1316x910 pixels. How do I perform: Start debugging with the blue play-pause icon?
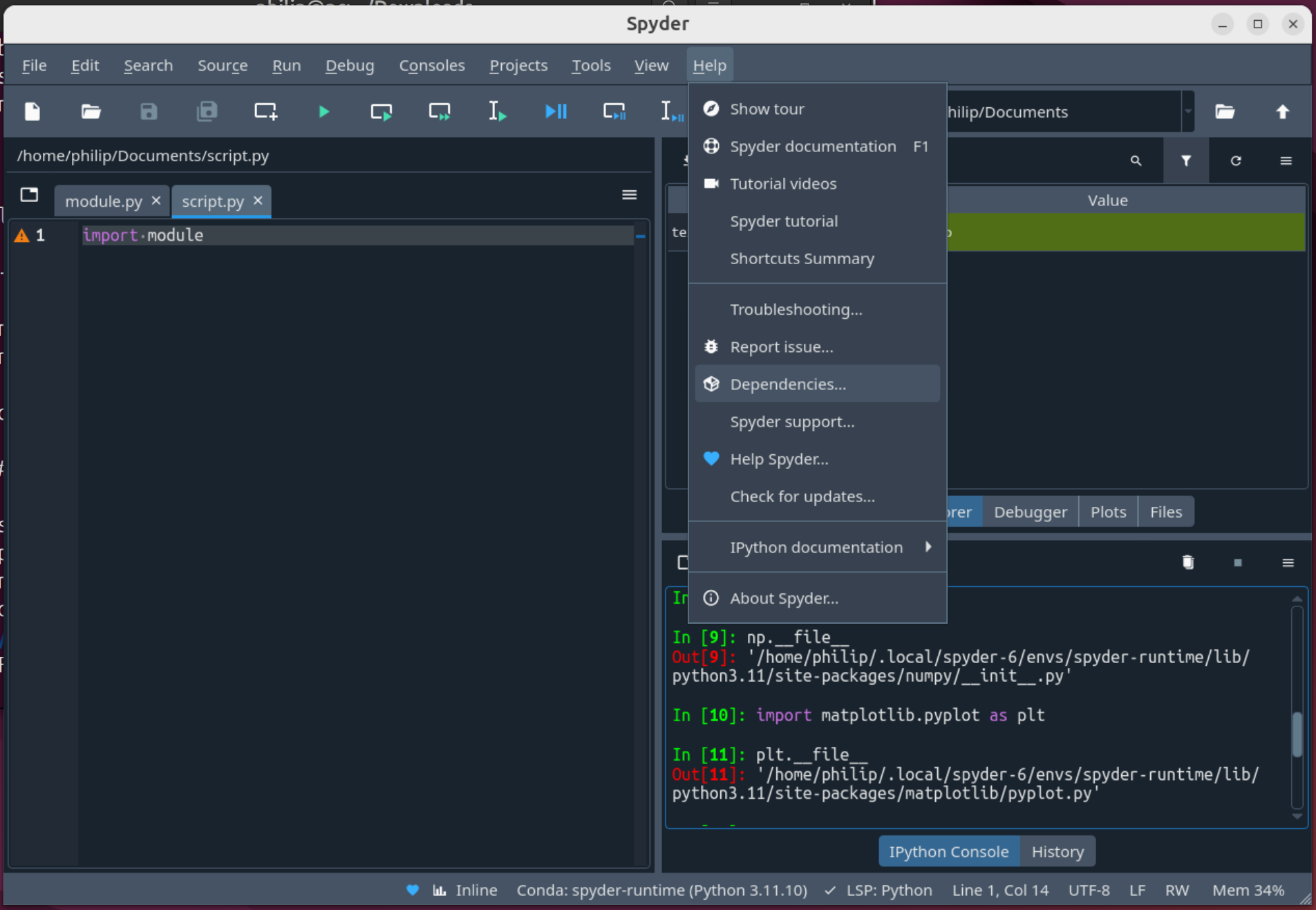click(556, 111)
